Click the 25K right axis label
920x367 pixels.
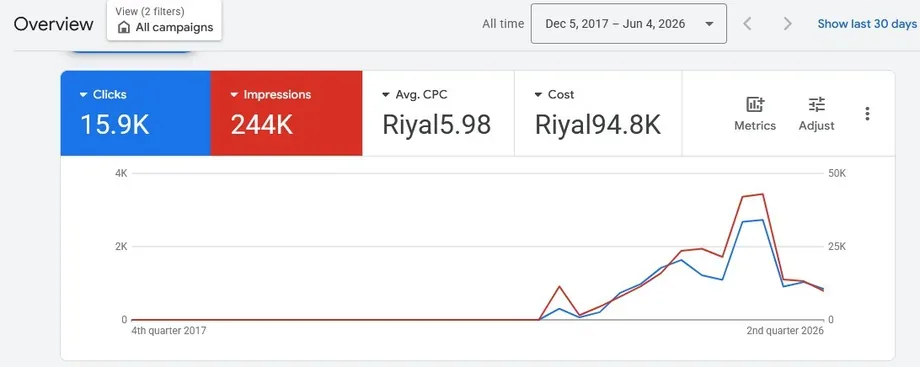[x=836, y=247]
